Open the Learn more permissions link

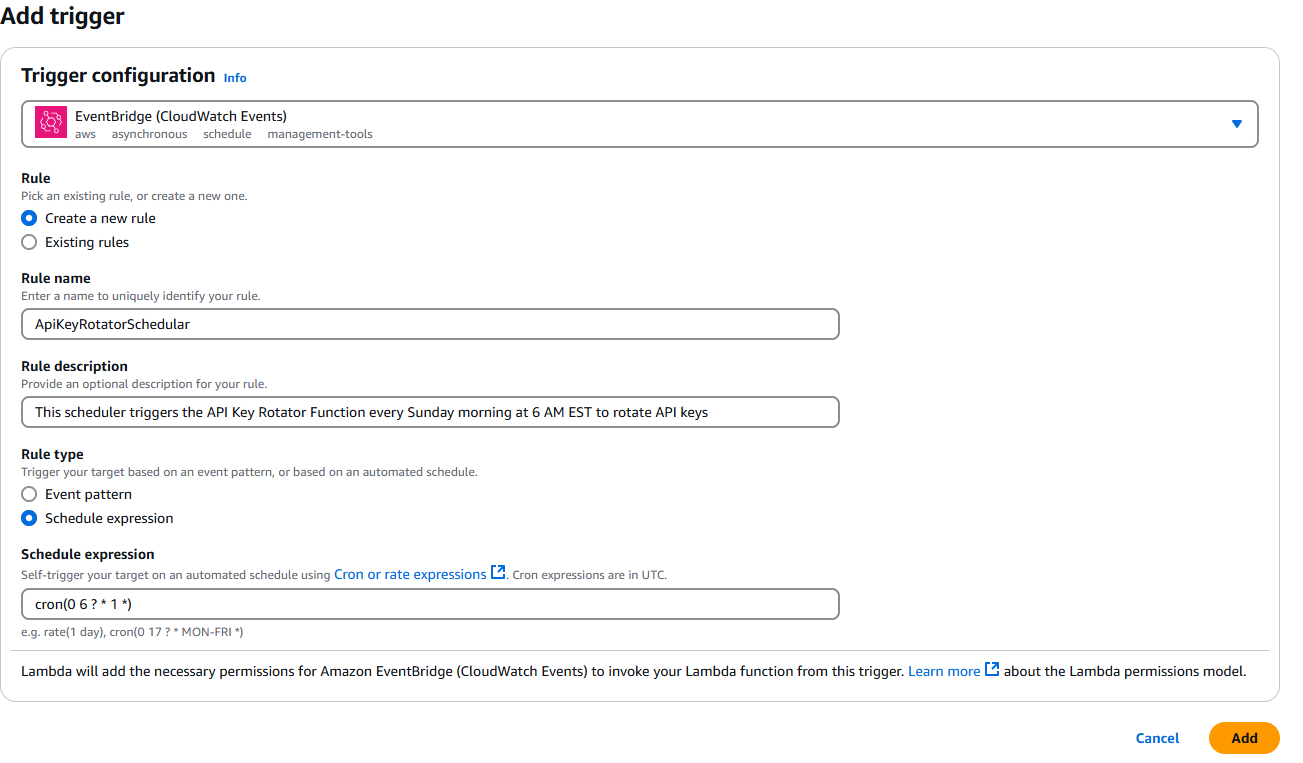944,671
